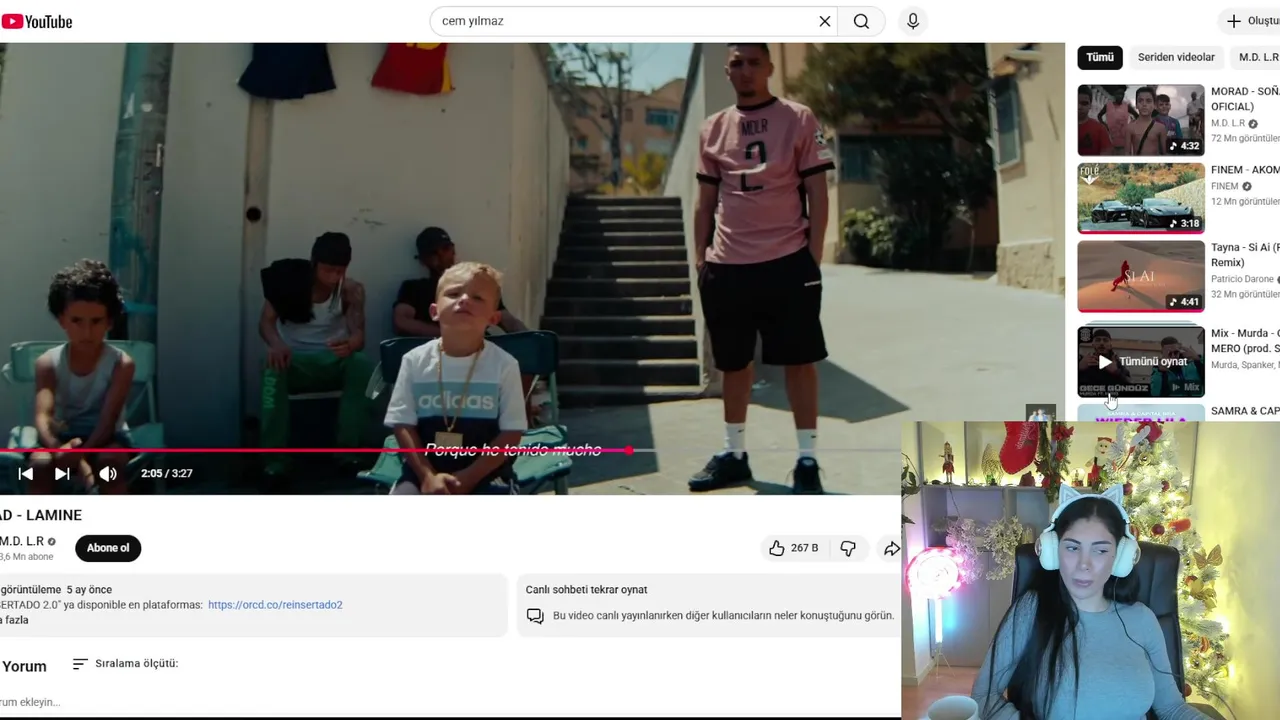This screenshot has height=720, width=1280.
Task: Click the '5 ay önce' description text
Action: point(89,590)
